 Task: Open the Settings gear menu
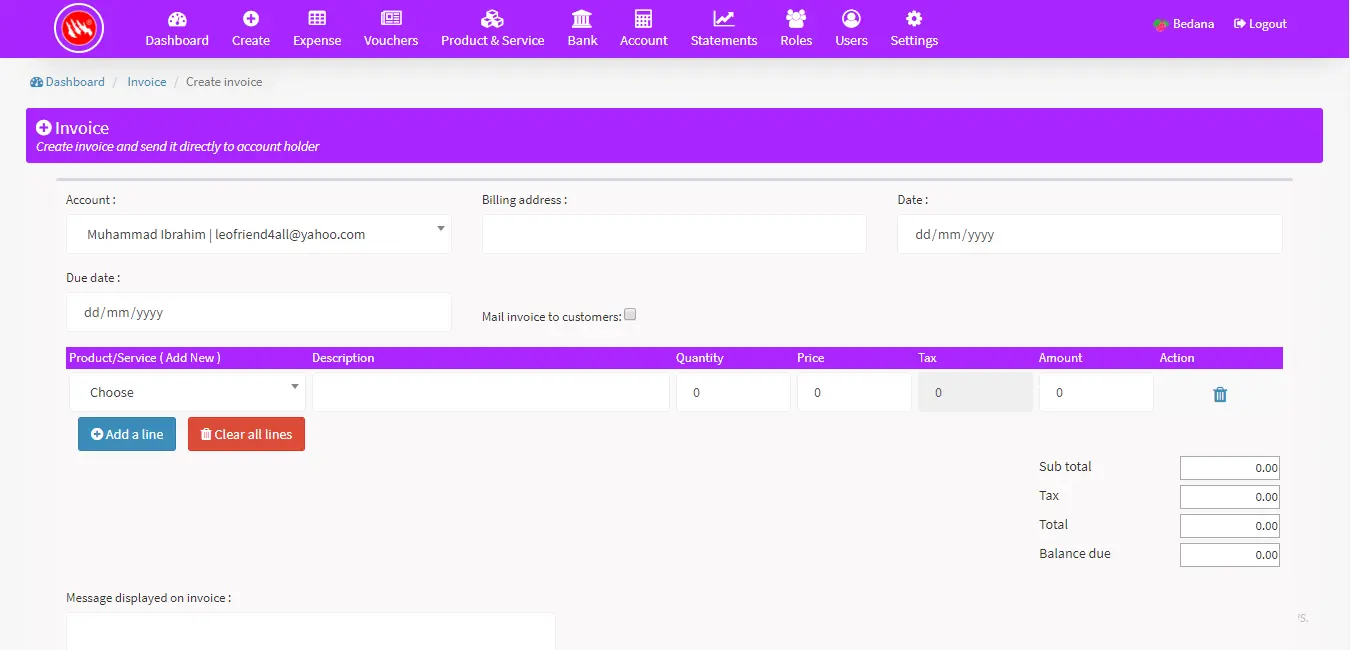coord(914,29)
